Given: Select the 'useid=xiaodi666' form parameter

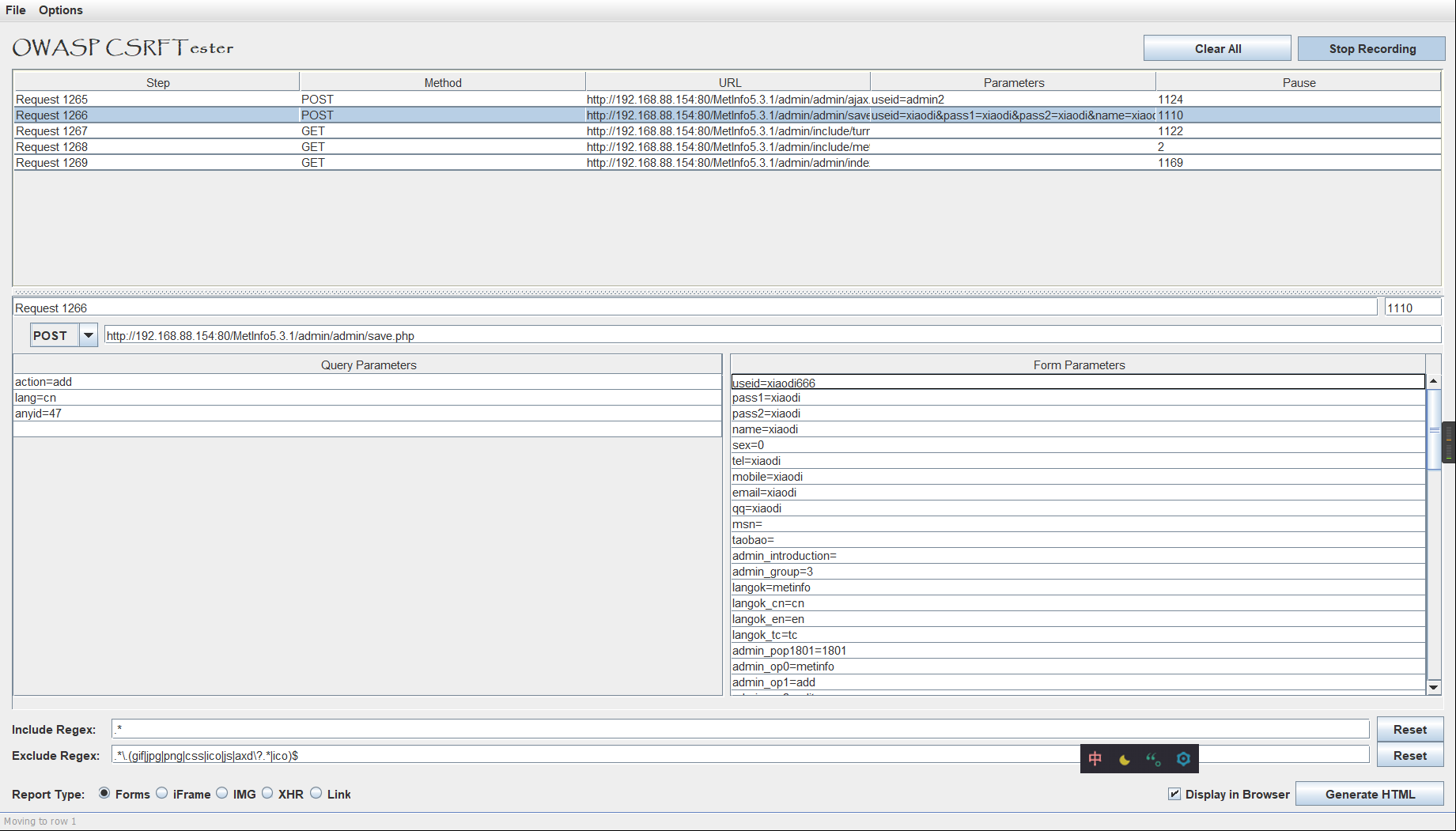Looking at the screenshot, I should (x=1078, y=383).
